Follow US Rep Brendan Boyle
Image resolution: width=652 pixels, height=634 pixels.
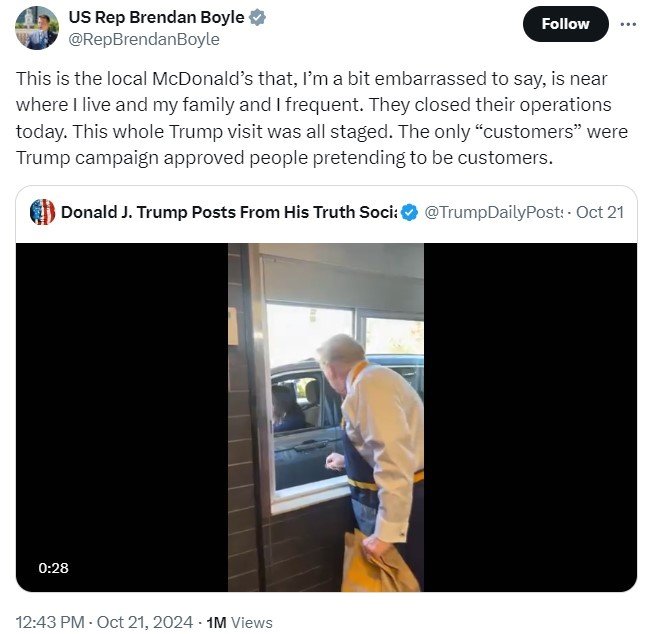565,24
